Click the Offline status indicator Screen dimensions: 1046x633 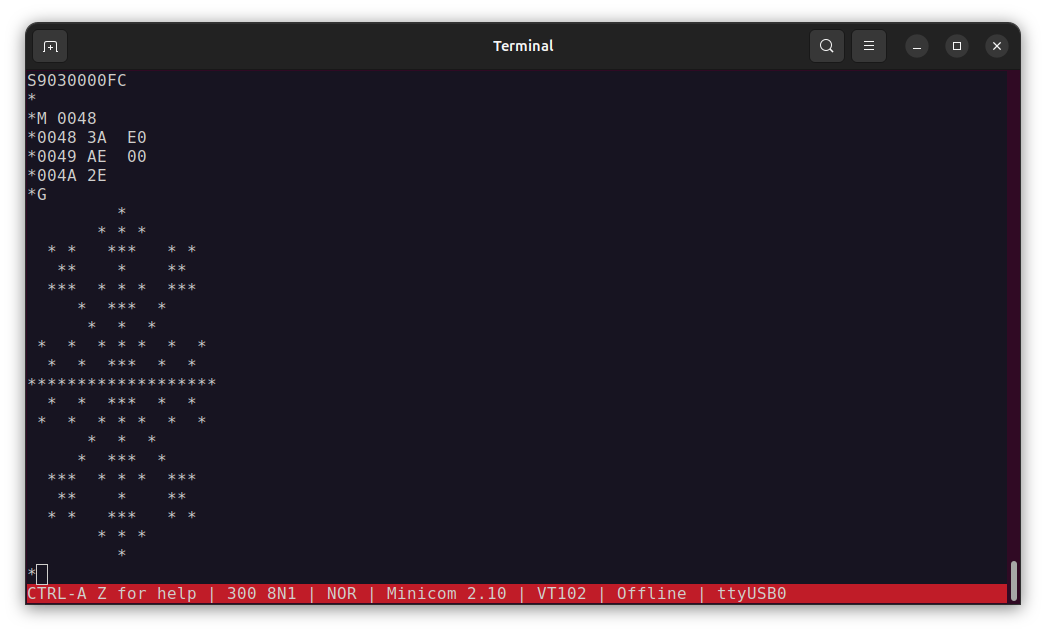pyautogui.click(x=651, y=594)
